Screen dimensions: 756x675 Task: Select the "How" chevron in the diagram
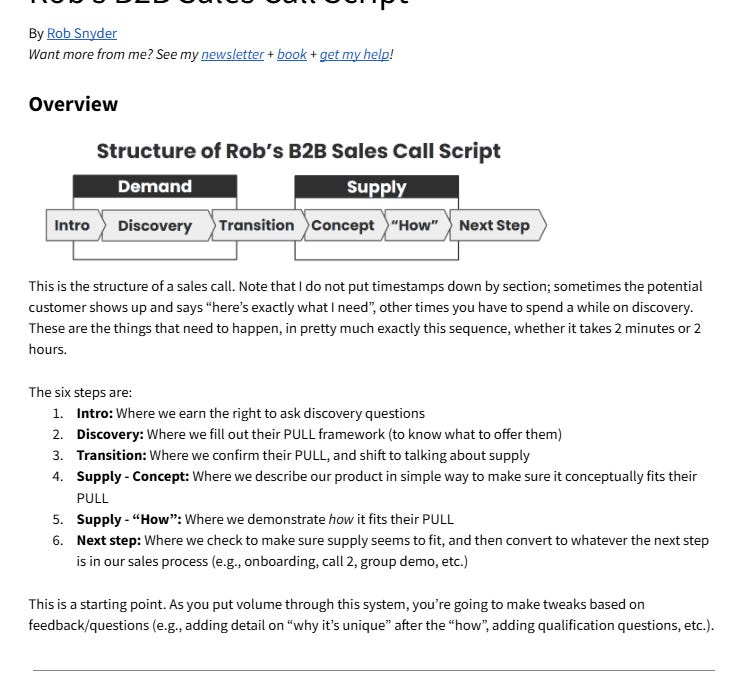click(x=417, y=225)
